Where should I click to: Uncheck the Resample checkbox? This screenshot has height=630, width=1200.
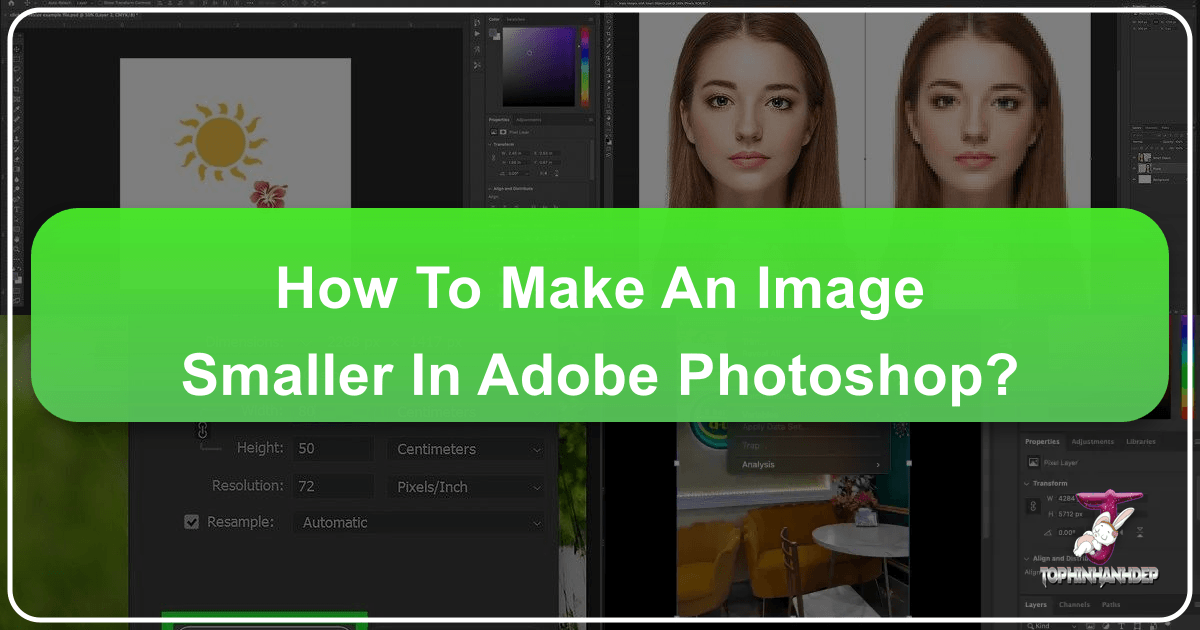click(x=190, y=521)
